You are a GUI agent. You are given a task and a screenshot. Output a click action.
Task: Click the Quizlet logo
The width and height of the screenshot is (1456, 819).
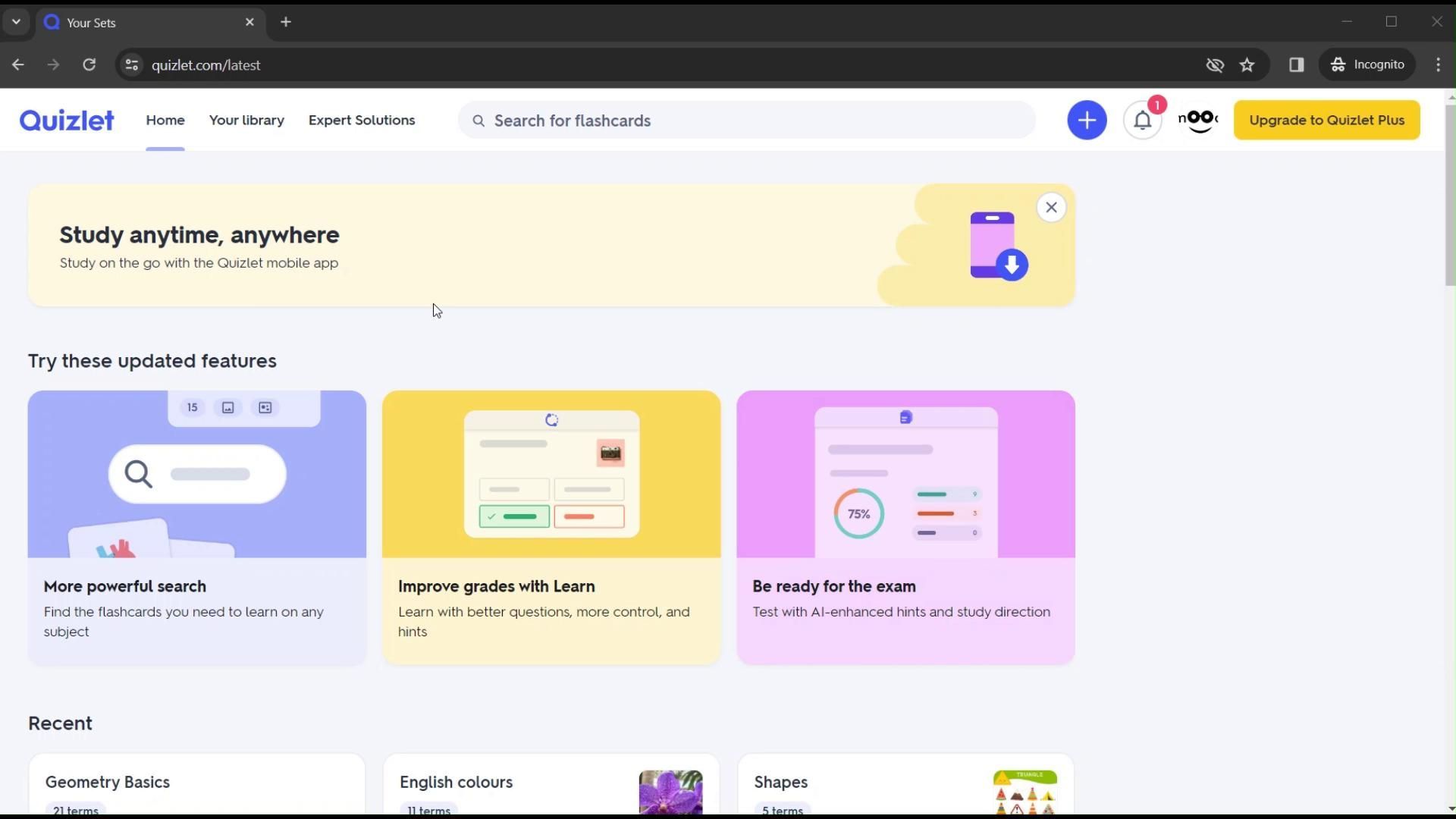tap(67, 120)
